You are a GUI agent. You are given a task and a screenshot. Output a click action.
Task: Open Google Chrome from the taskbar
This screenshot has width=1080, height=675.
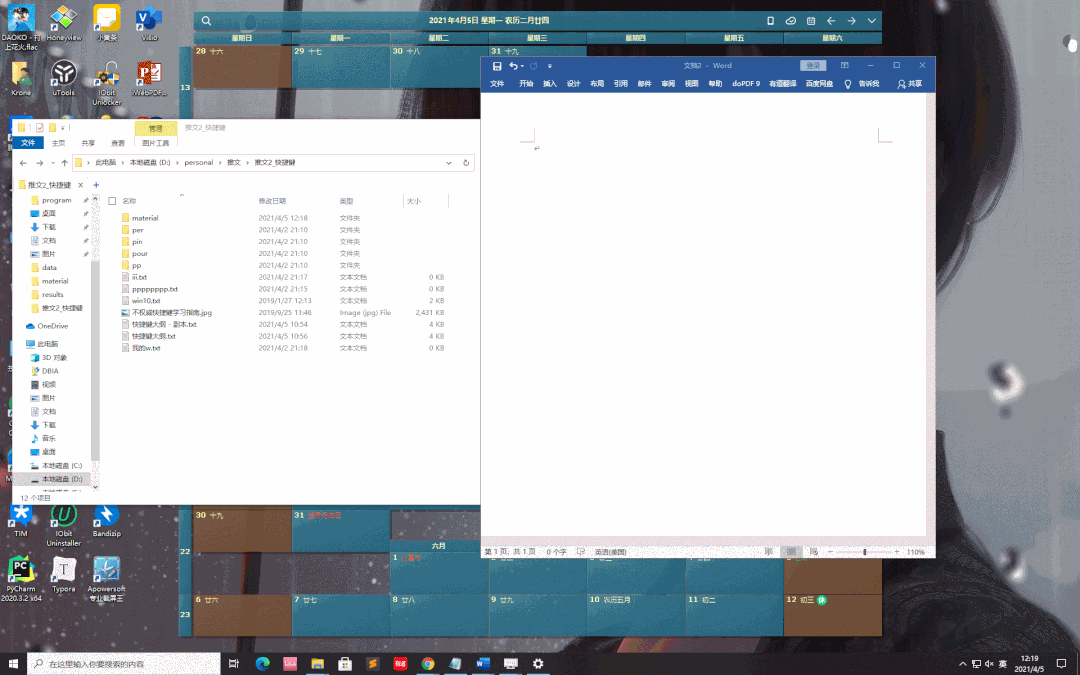tap(428, 663)
